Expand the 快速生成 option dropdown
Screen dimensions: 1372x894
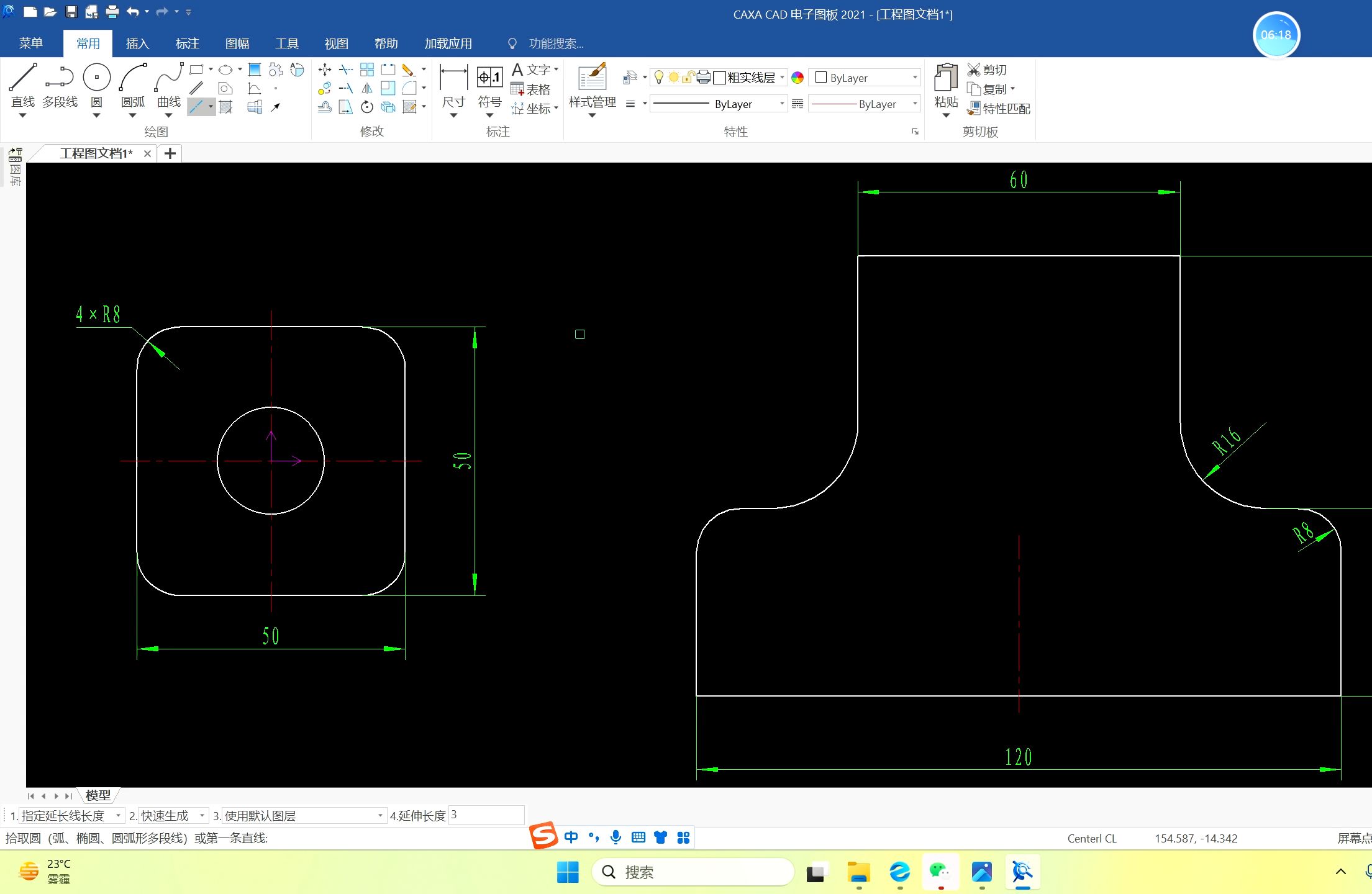coord(202,816)
